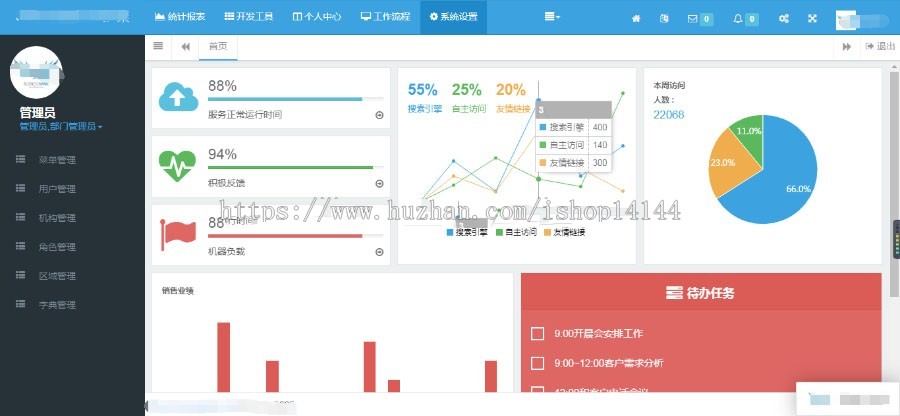Click the circle arrow on 机器负载 card

pyautogui.click(x=379, y=252)
